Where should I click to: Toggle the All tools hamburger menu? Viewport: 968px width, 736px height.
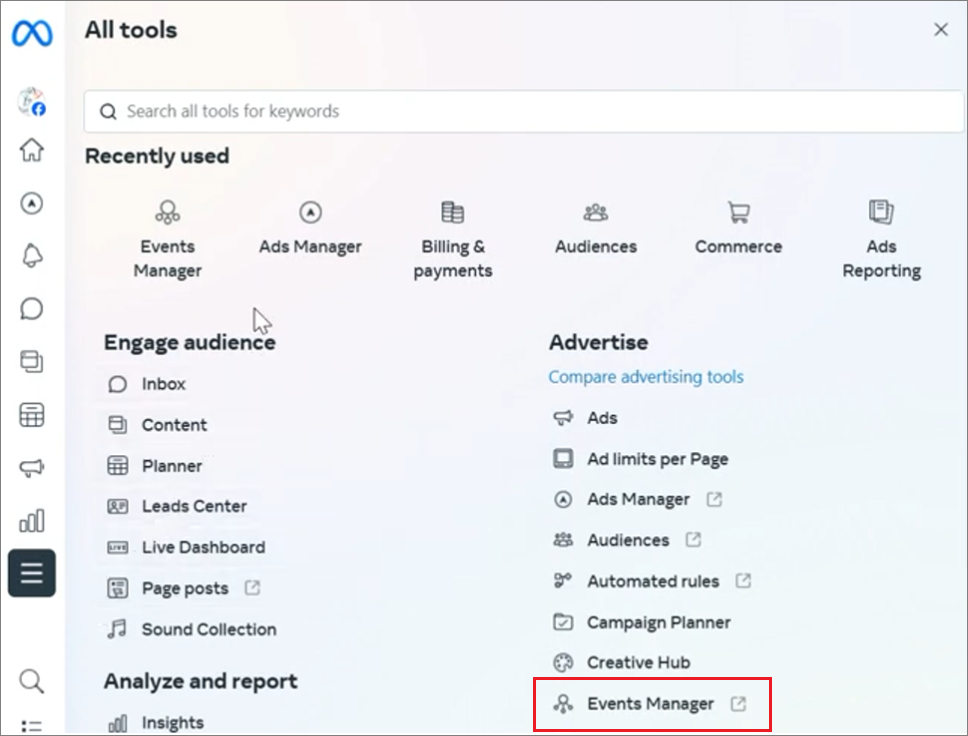coord(31,573)
